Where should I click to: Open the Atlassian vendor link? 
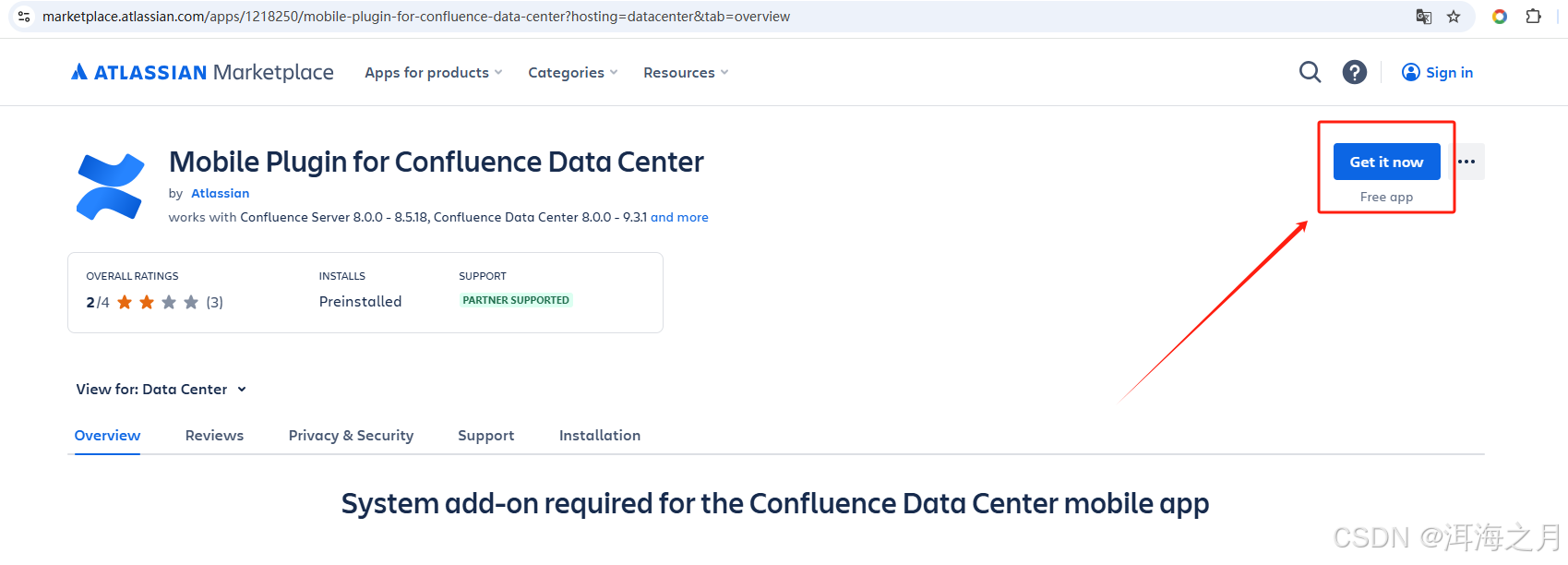coord(220,194)
